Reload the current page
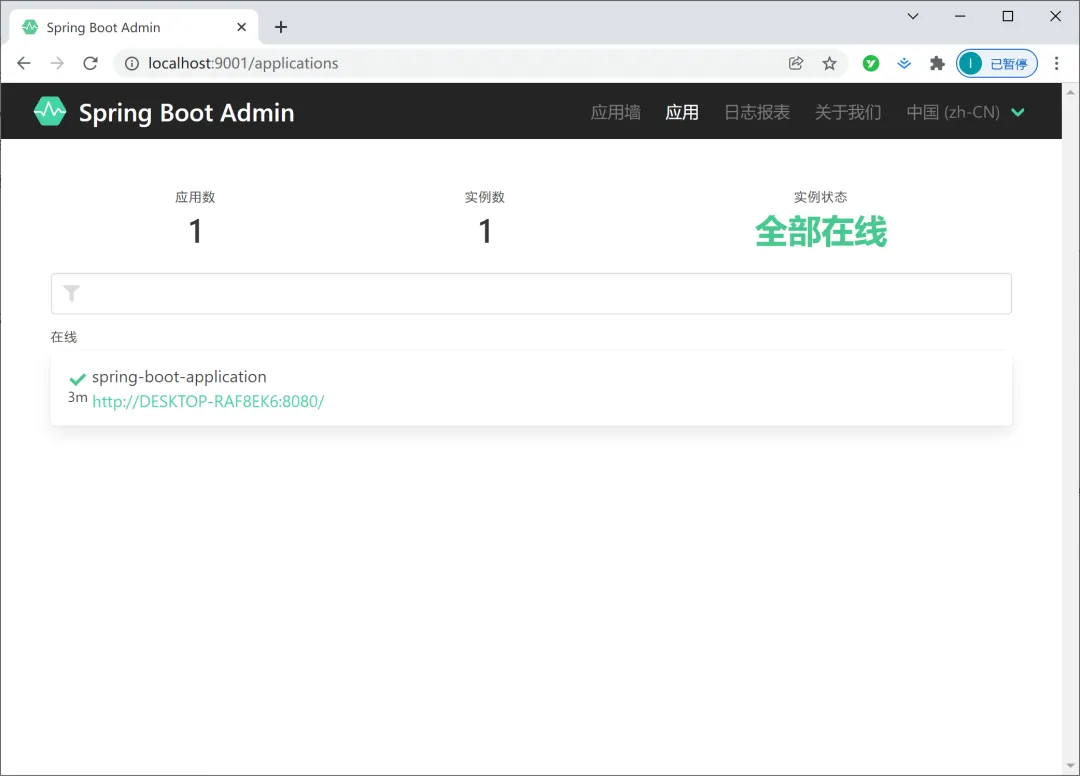Viewport: 1080px width, 776px height. point(91,63)
